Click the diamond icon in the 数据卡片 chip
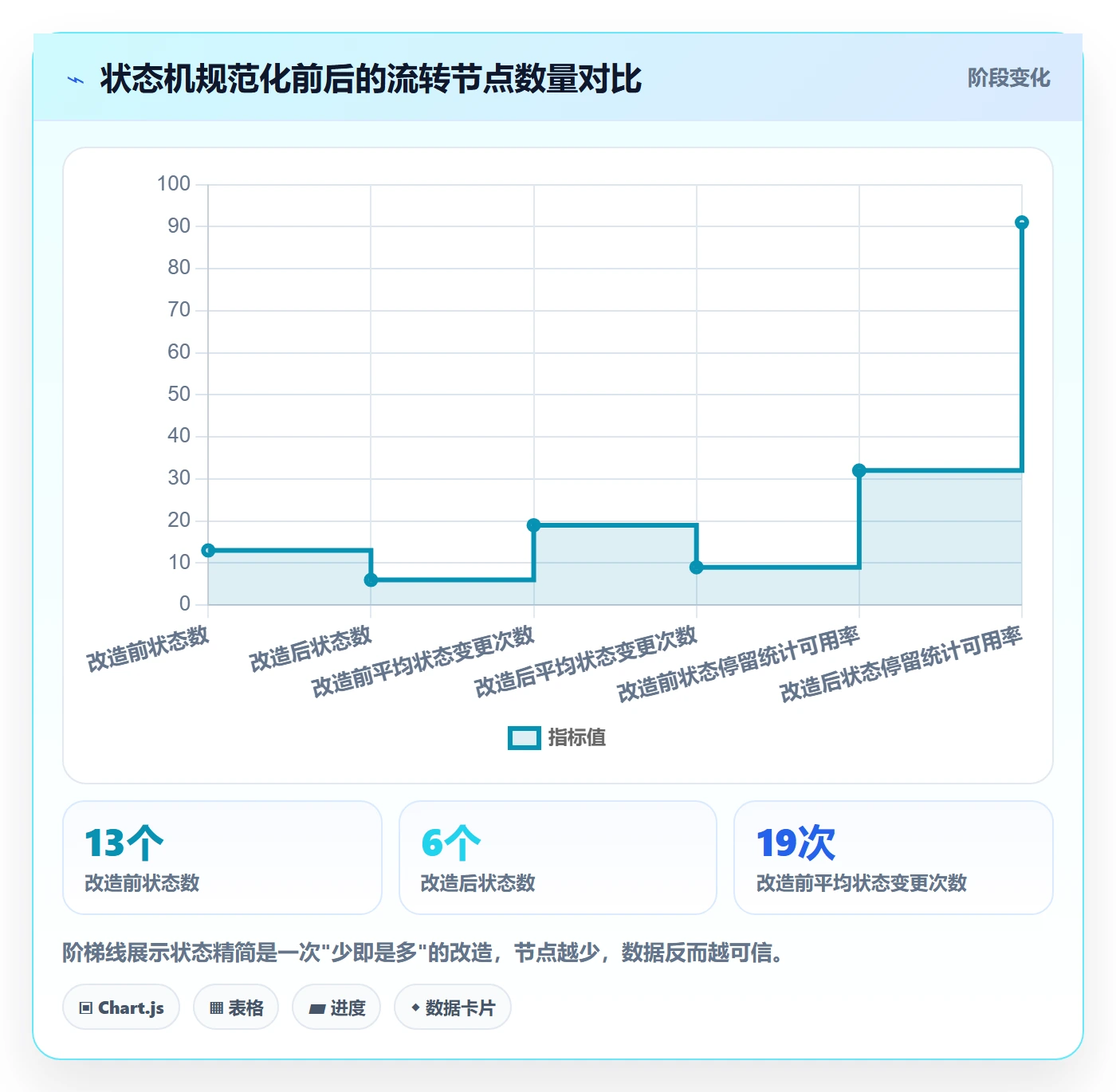The width and height of the screenshot is (1116, 1092). tap(415, 1008)
